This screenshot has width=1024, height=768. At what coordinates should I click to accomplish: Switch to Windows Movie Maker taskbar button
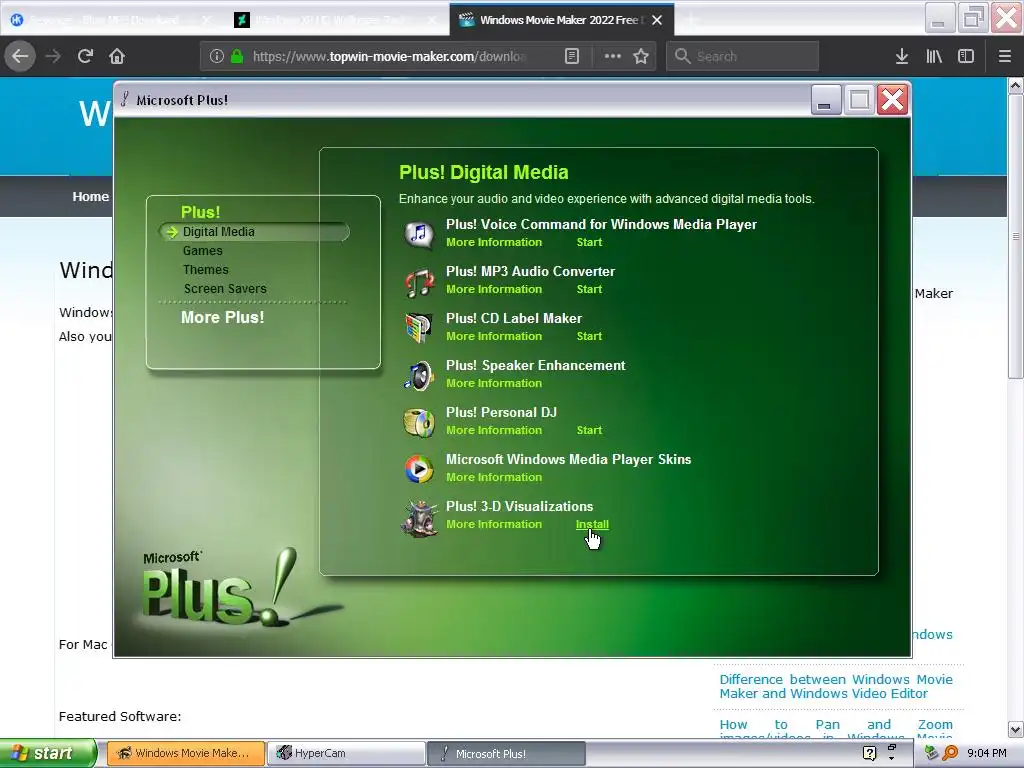pos(185,753)
